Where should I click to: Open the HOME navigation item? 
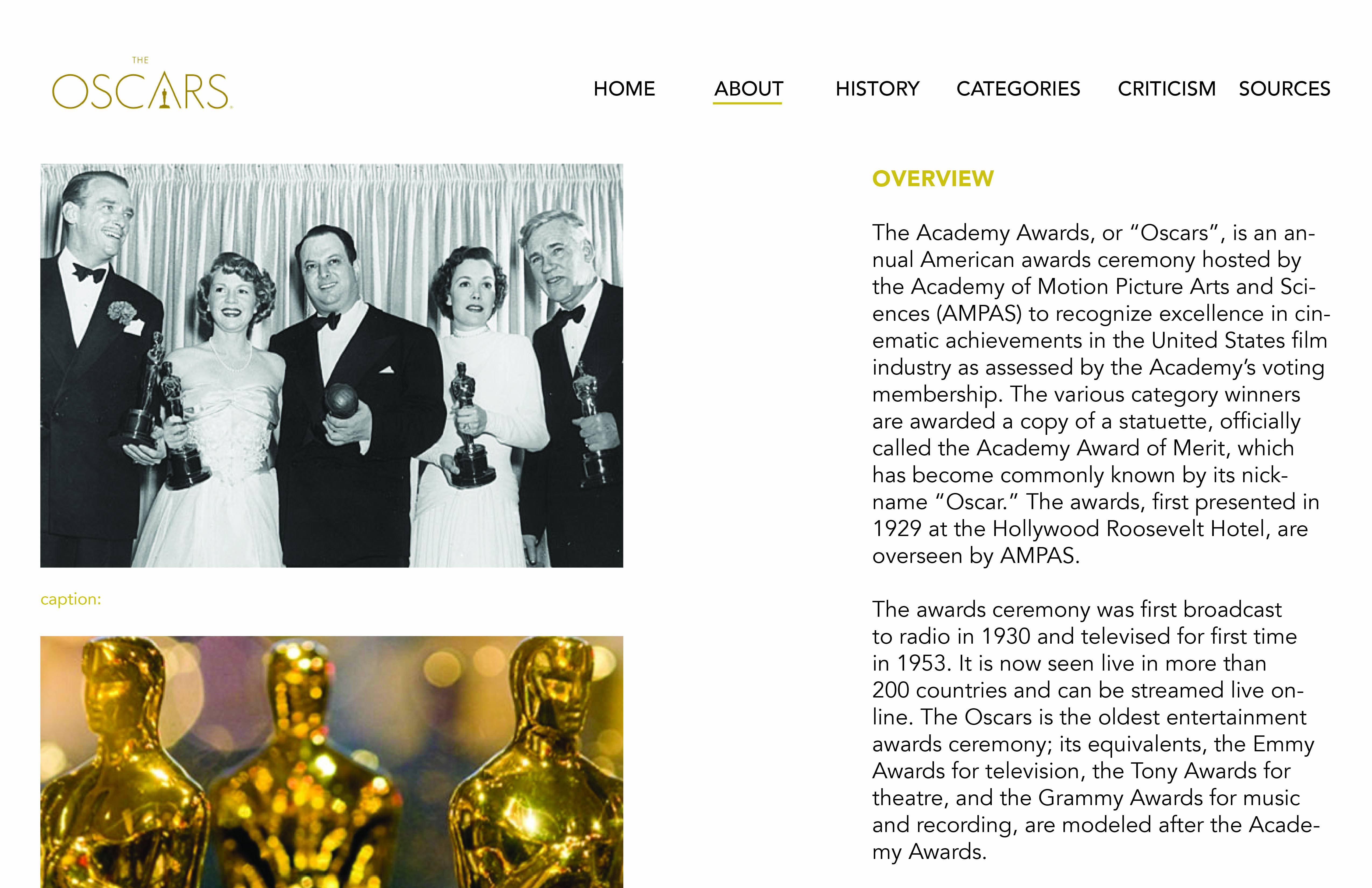click(x=624, y=89)
